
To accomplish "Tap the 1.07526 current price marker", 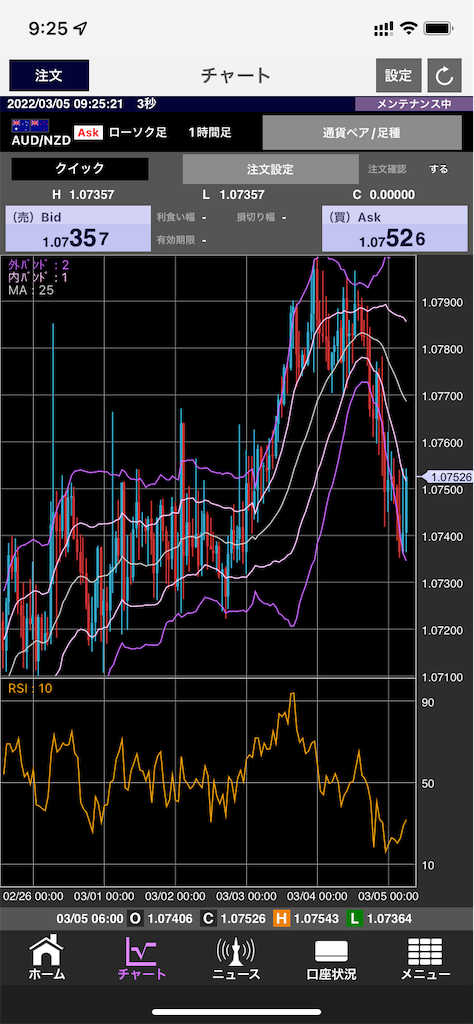I will (x=448, y=477).
